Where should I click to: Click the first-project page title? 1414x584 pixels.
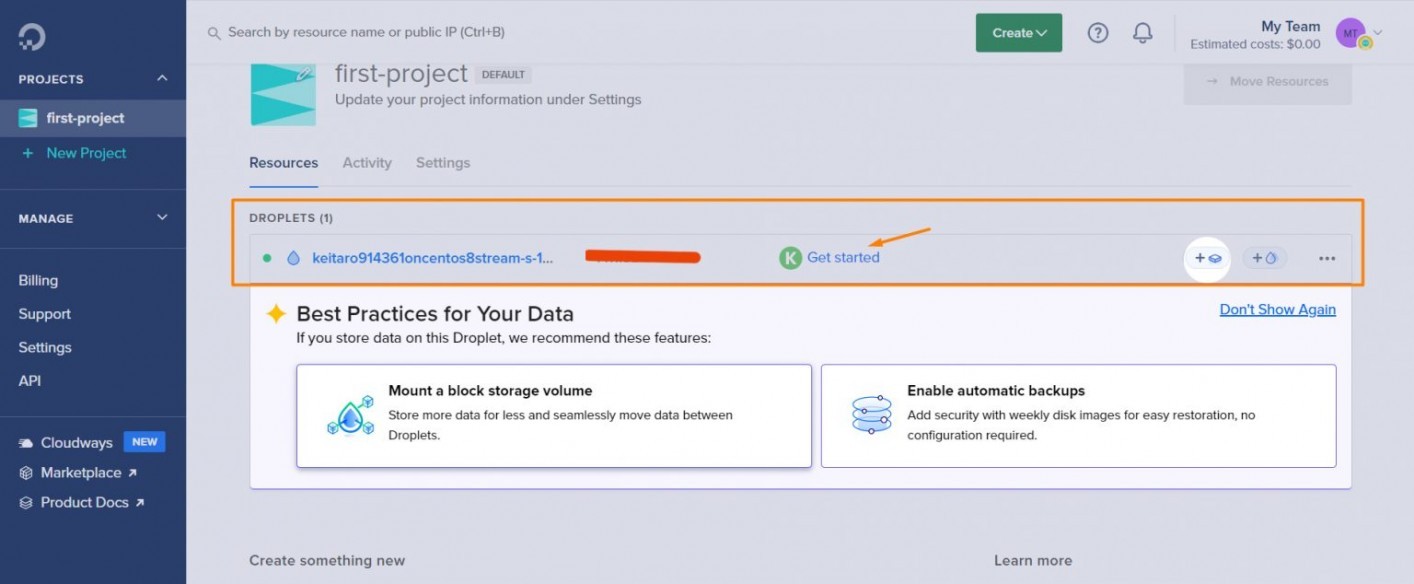(401, 74)
